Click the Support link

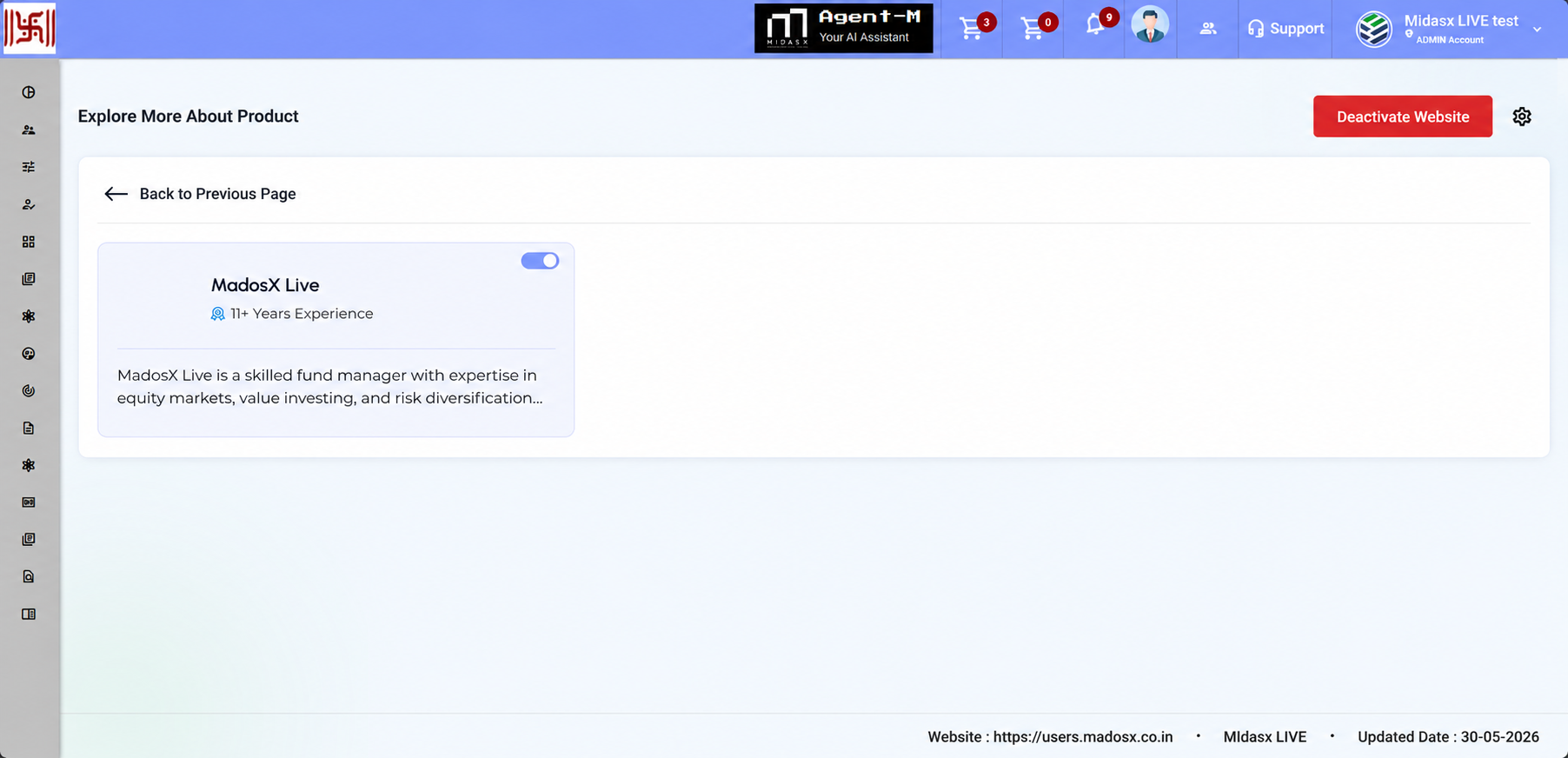[1286, 29]
